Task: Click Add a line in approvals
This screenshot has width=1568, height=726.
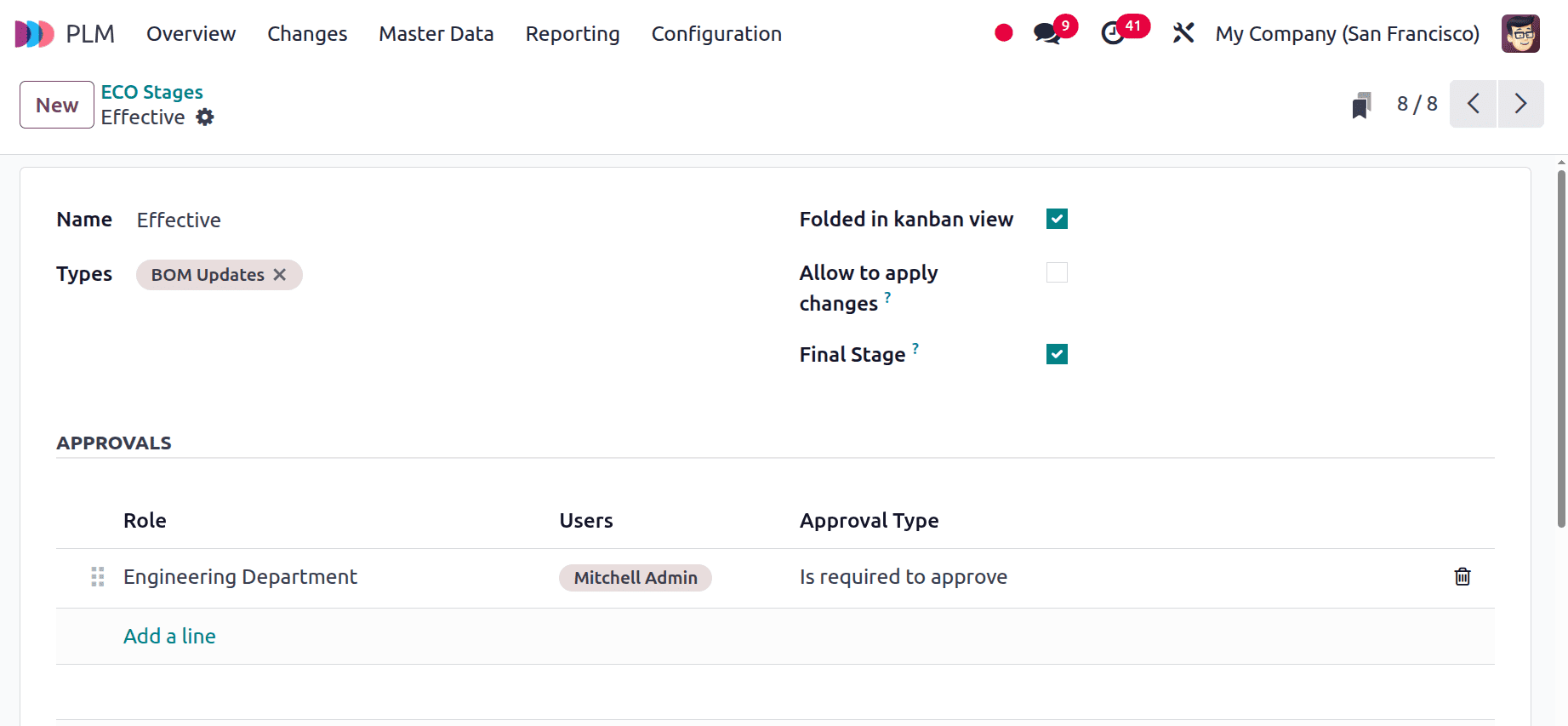Action: [x=169, y=637]
